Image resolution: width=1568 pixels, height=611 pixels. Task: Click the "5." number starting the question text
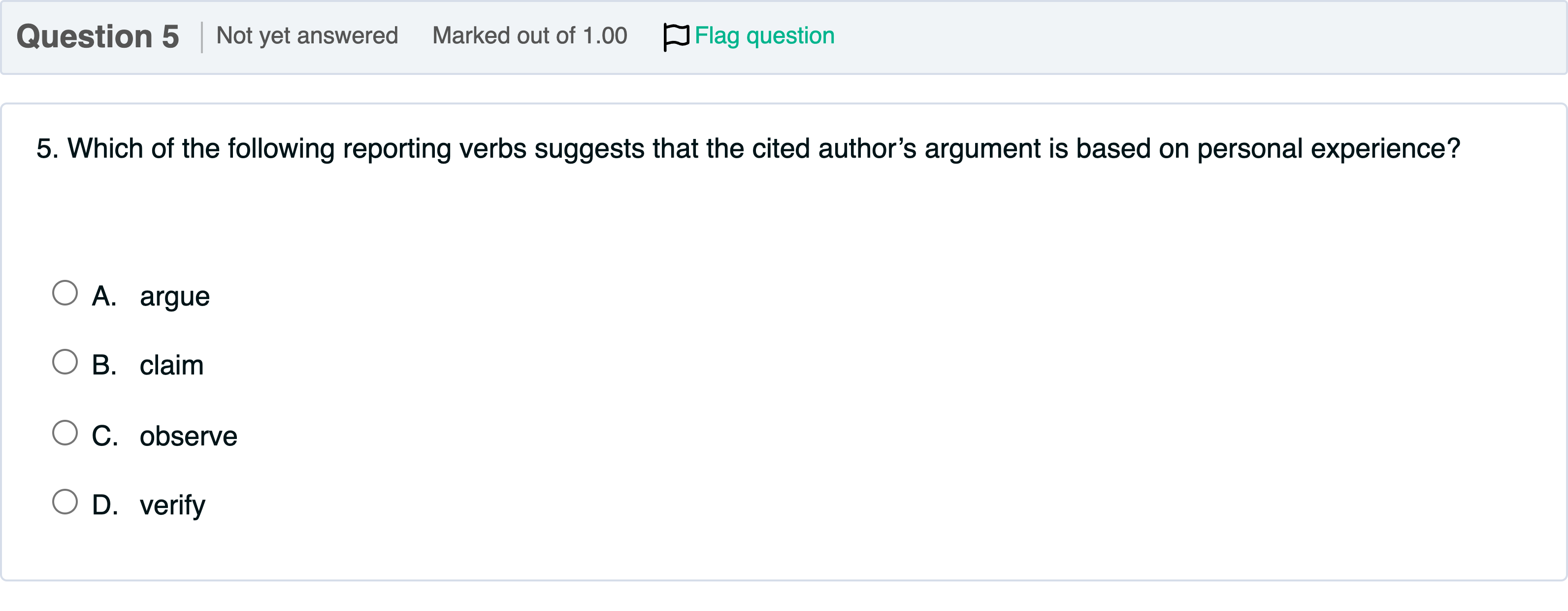pyautogui.click(x=47, y=149)
